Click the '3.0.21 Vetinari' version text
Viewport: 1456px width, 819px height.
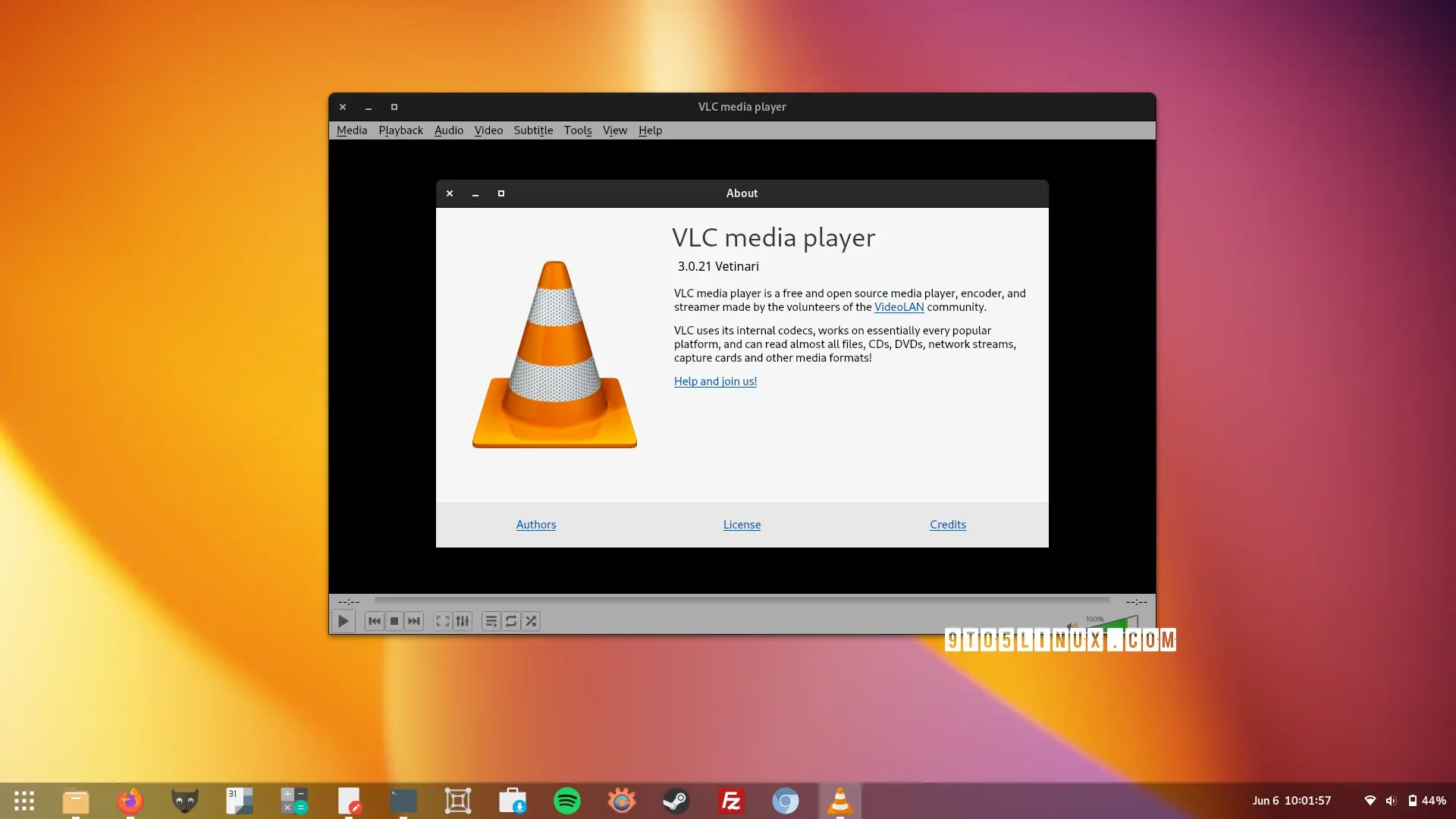point(718,266)
